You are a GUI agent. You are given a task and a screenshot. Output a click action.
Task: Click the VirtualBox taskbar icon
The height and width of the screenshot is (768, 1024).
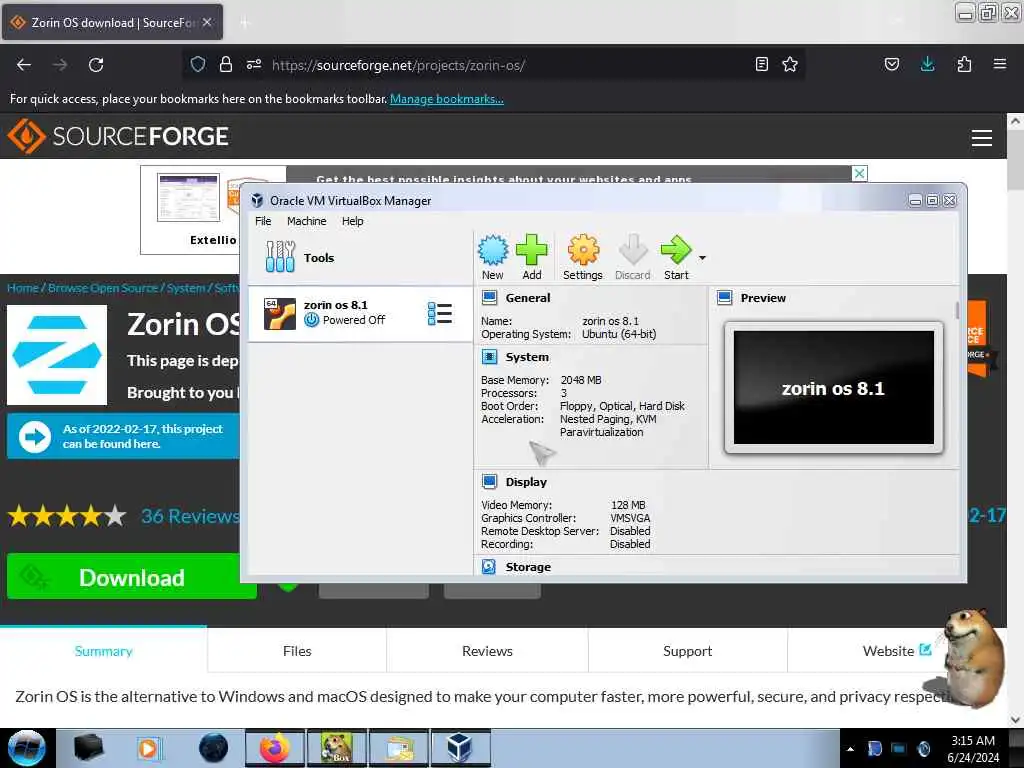(x=459, y=748)
